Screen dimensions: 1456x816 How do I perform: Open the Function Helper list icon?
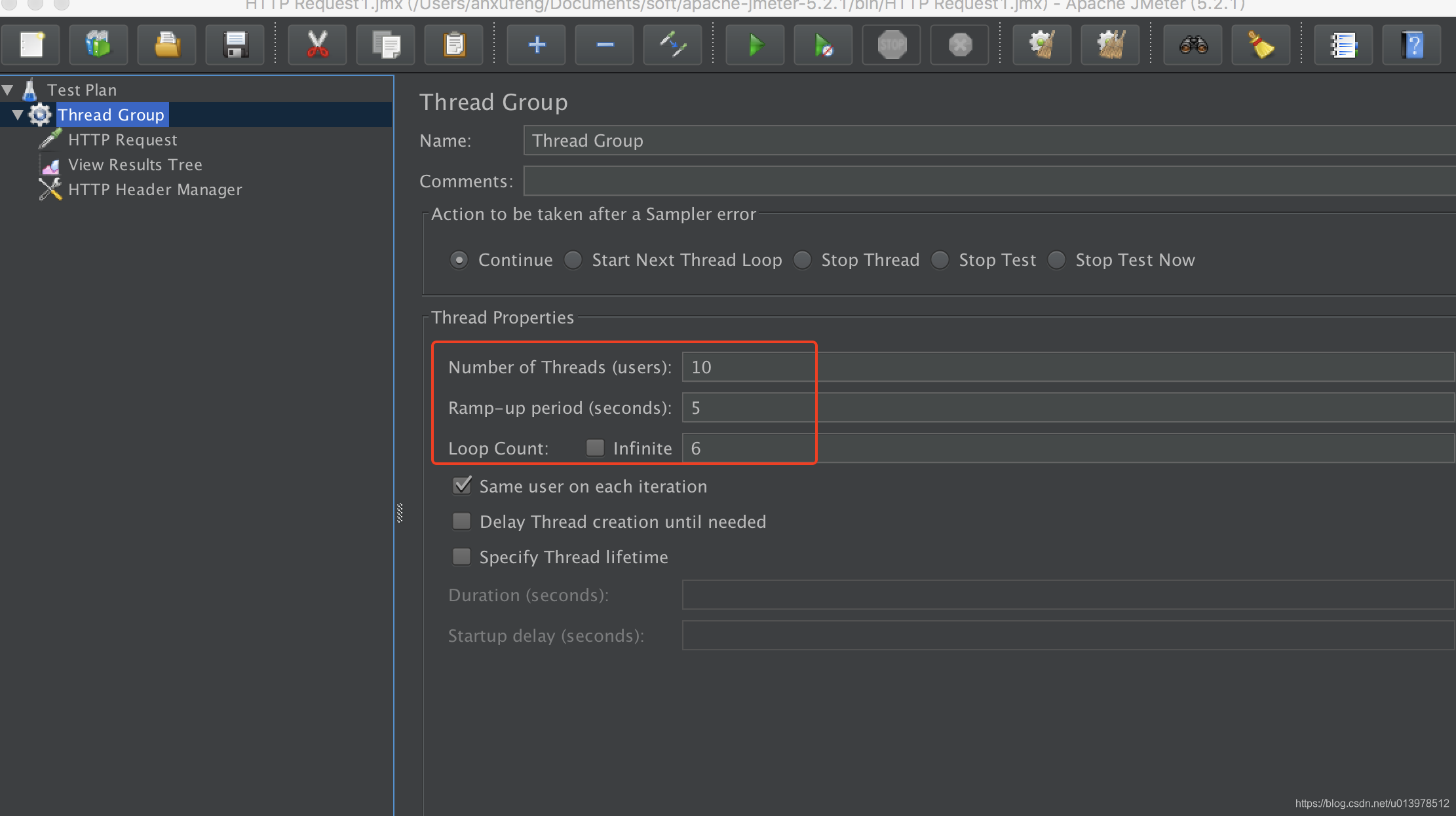[x=1343, y=45]
